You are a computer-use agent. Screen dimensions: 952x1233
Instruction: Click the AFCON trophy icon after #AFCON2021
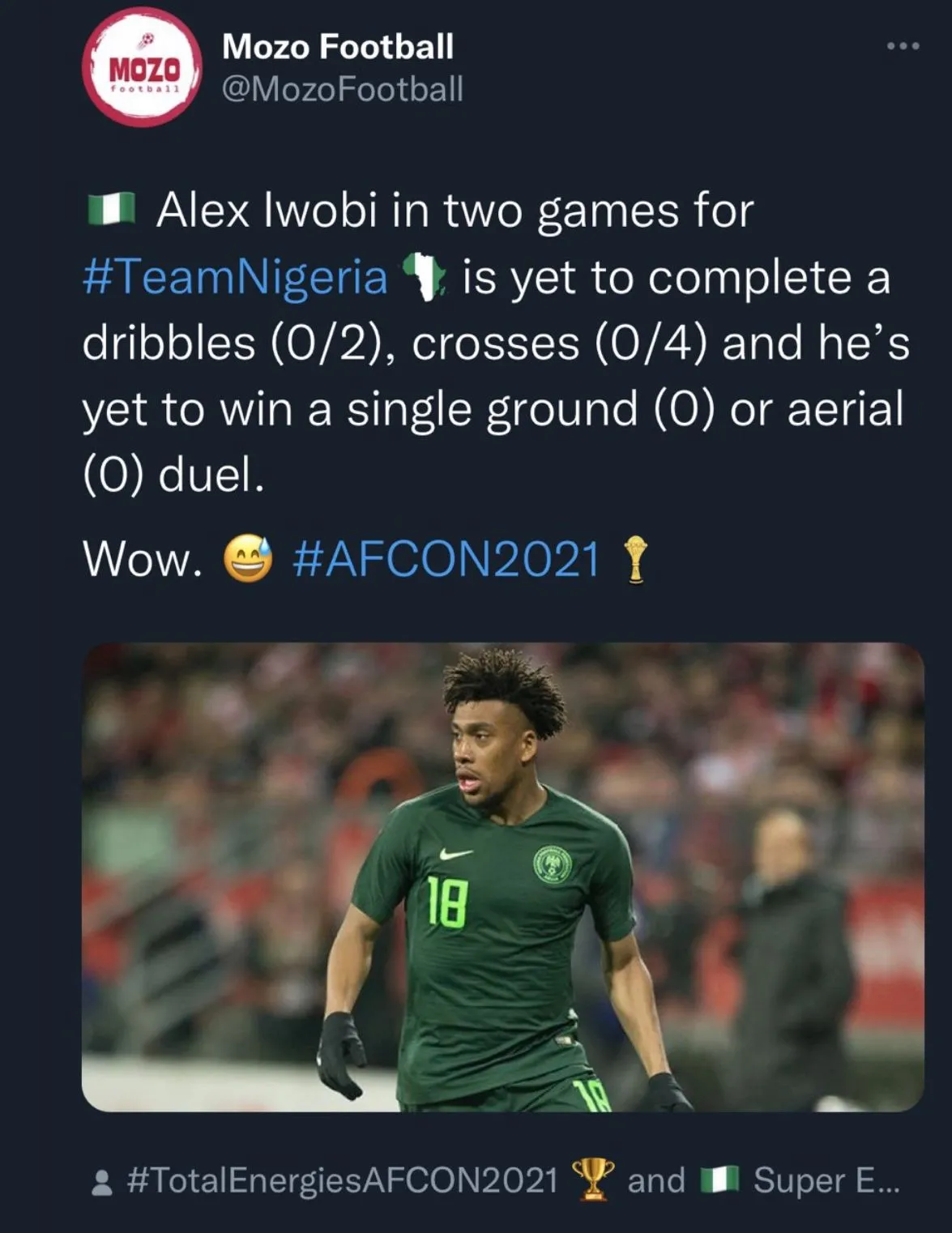coord(636,559)
